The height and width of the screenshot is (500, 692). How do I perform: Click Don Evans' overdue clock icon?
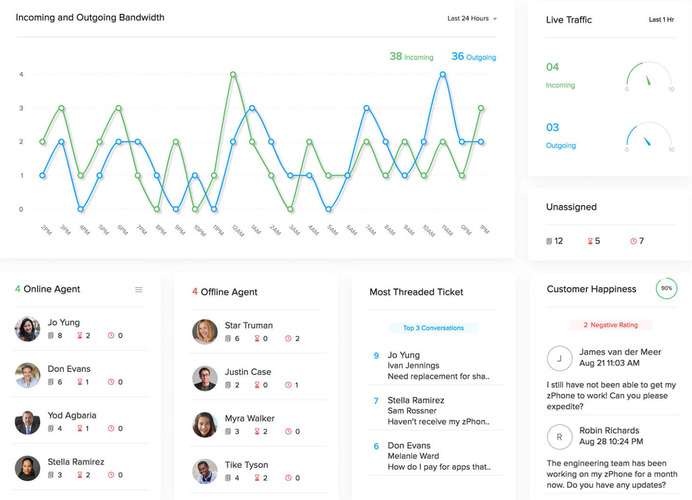pos(111,382)
